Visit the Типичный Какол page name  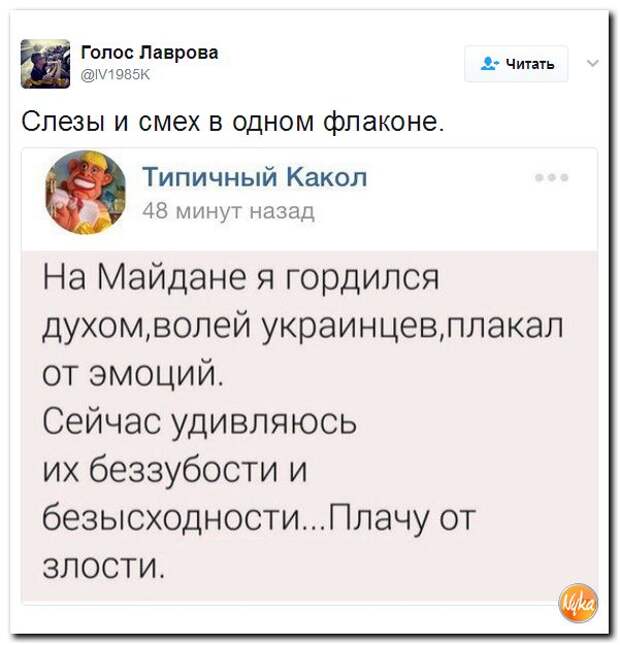tap(255, 177)
